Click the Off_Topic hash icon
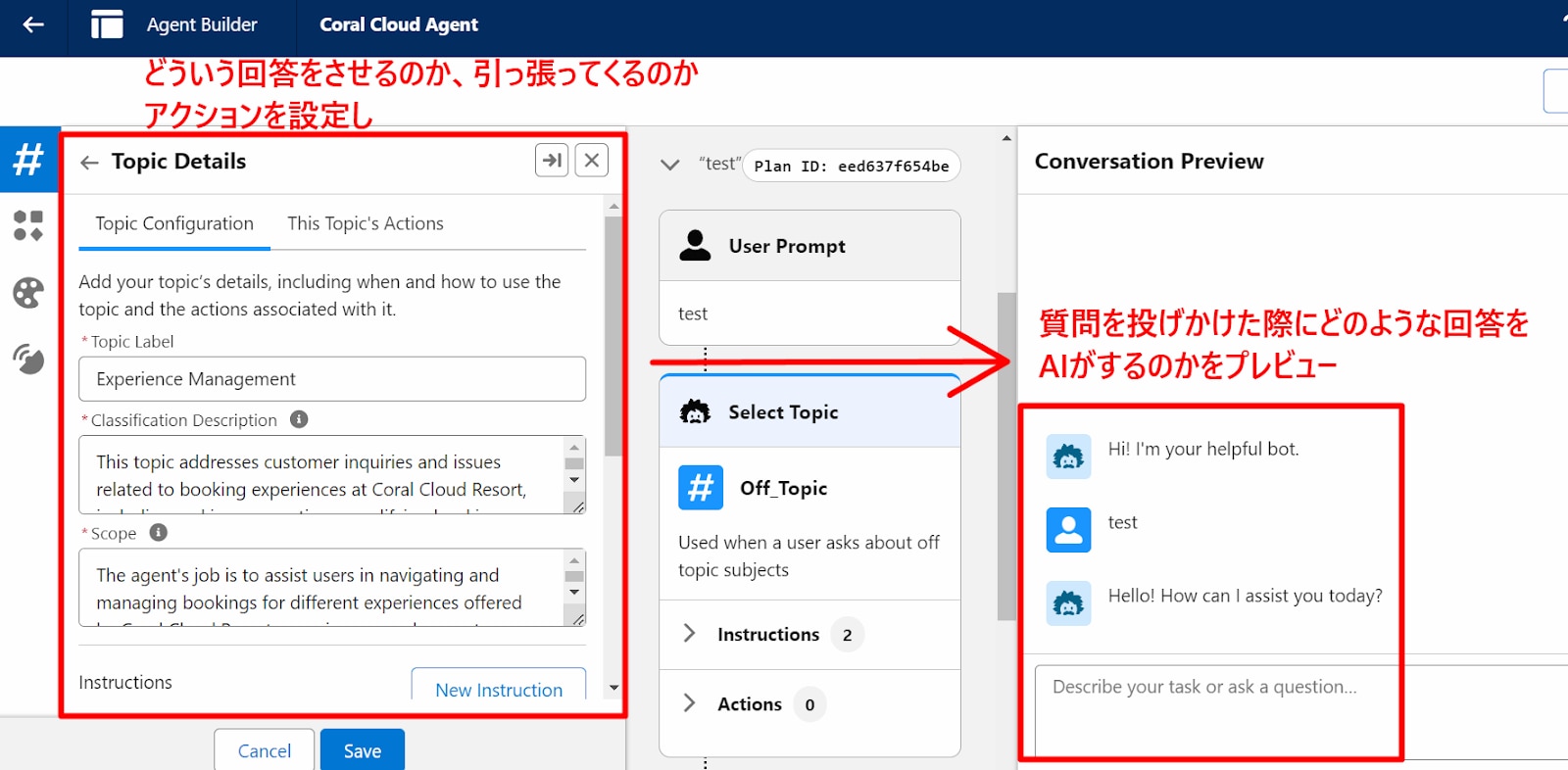Image resolution: width=1568 pixels, height=770 pixels. click(x=701, y=487)
